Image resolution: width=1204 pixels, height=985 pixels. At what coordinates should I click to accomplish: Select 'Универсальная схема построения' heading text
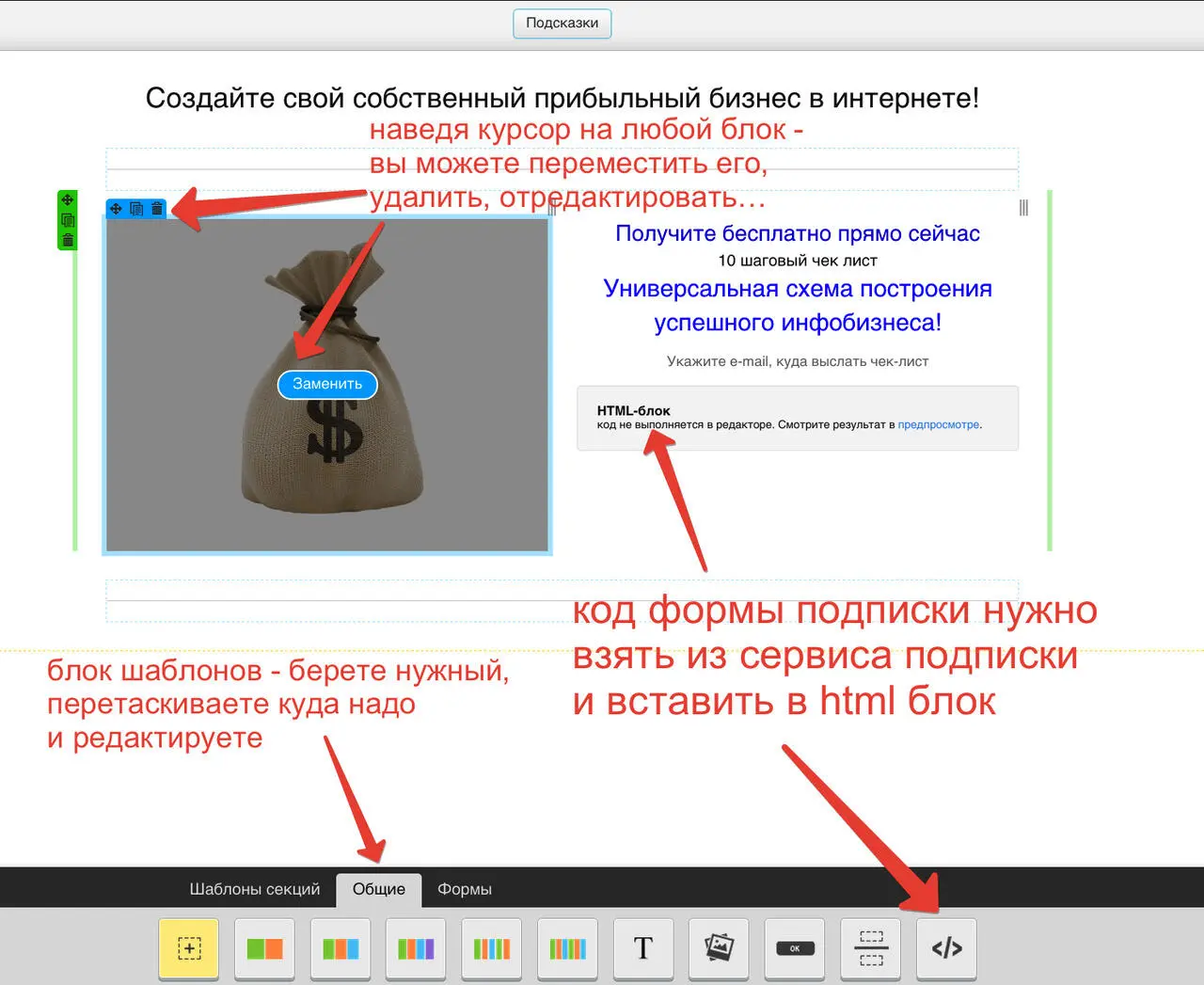tap(798, 289)
